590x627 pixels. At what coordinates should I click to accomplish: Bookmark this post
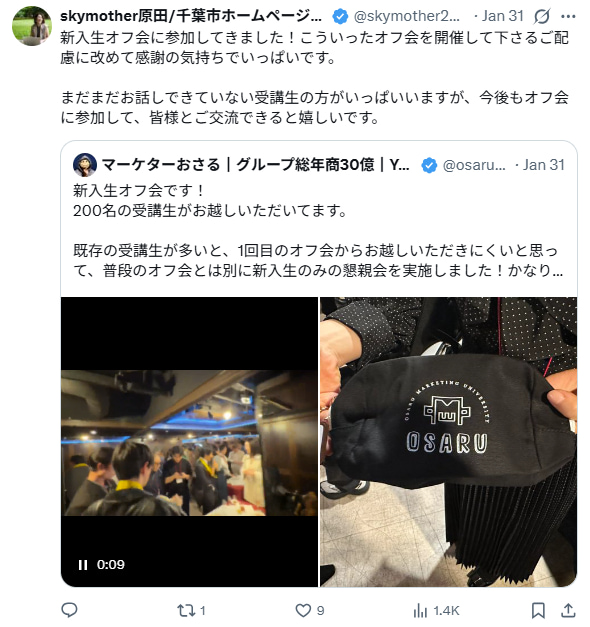pyautogui.click(x=538, y=611)
